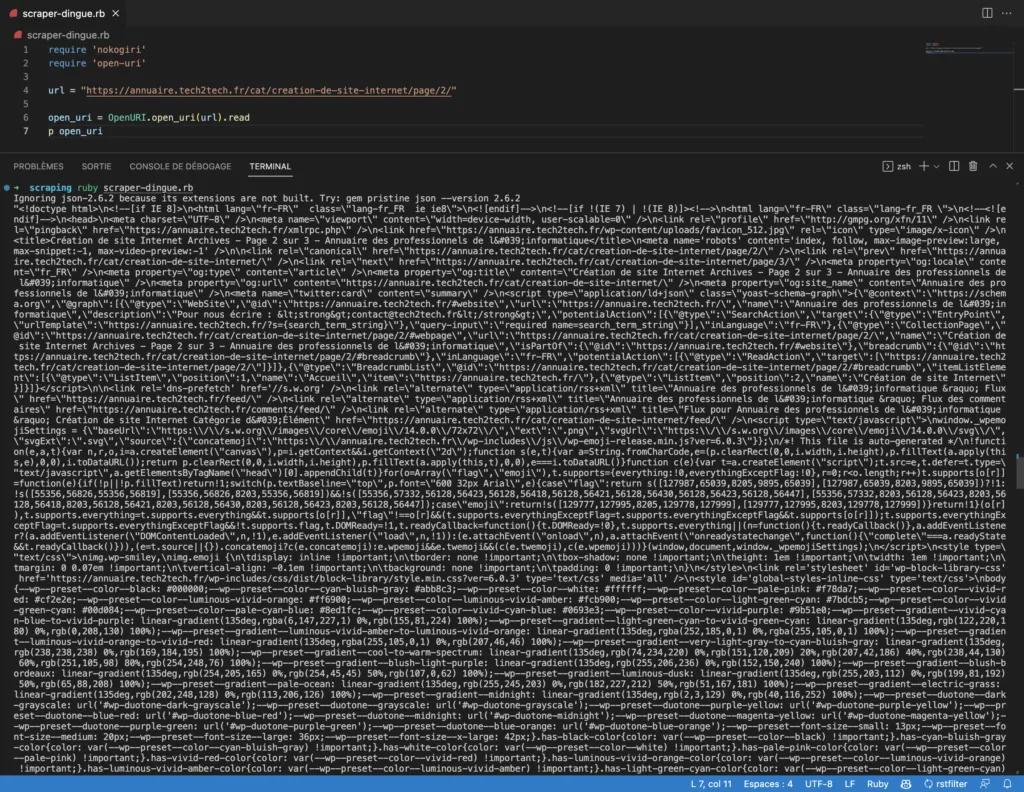Select the TERMINAL panel tab

(x=270, y=166)
